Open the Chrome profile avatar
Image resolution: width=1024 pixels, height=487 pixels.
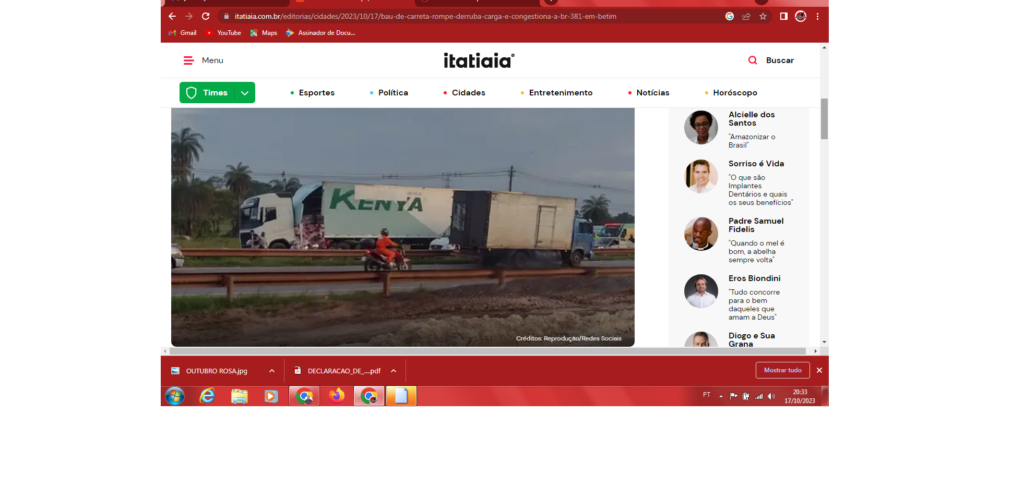(801, 16)
